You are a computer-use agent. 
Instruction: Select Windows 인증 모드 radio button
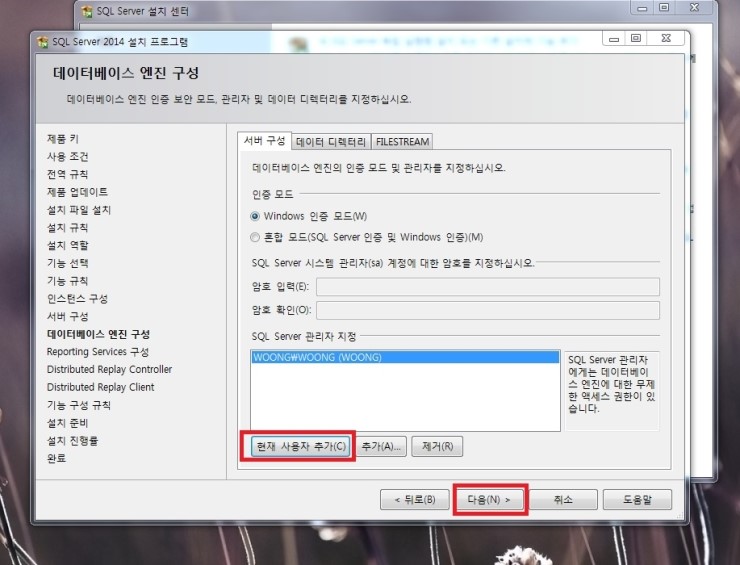tap(255, 217)
